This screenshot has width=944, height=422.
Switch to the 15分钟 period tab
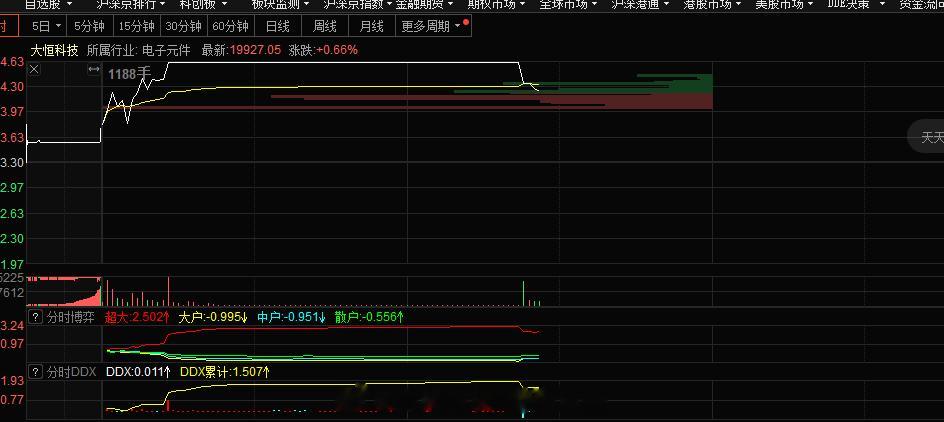[x=137, y=26]
